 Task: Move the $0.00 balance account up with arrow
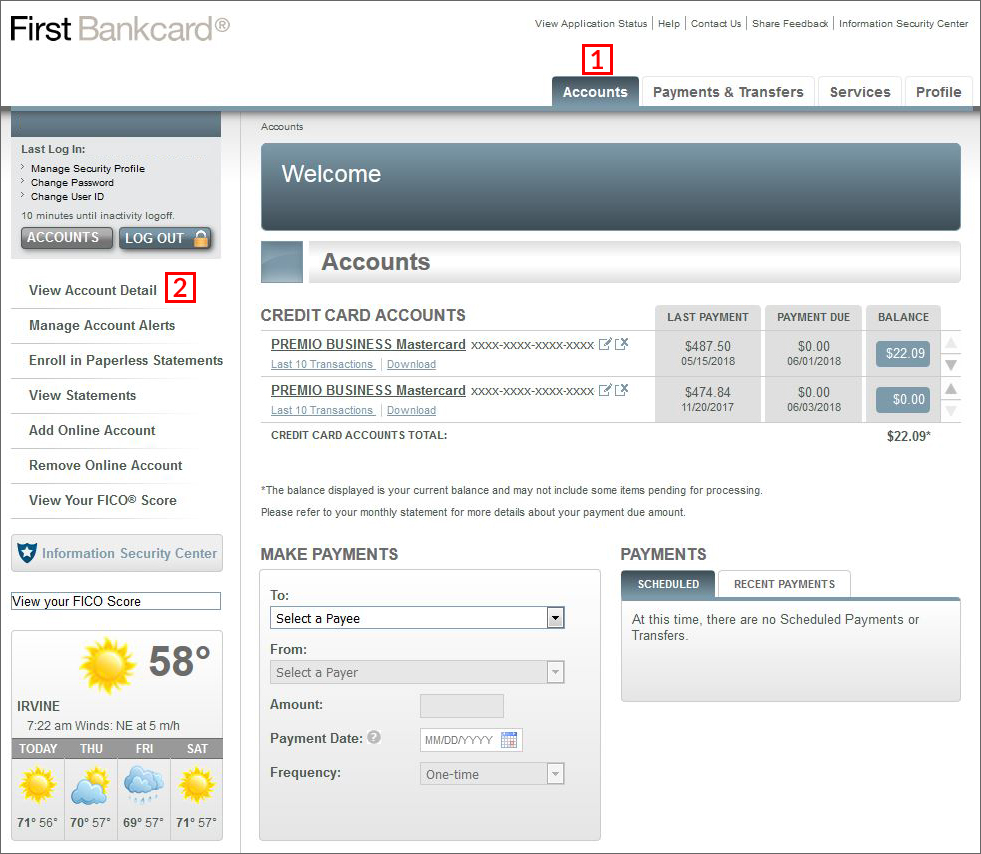pyautogui.click(x=951, y=389)
